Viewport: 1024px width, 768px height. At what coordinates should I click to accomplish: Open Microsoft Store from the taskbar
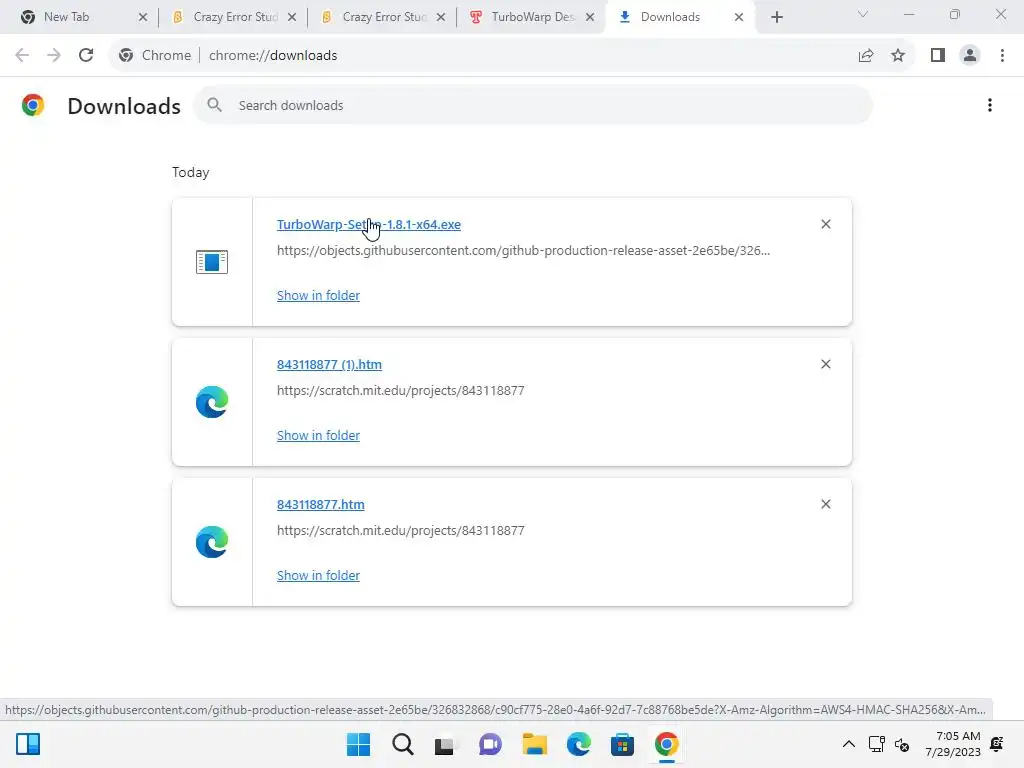(x=622, y=744)
